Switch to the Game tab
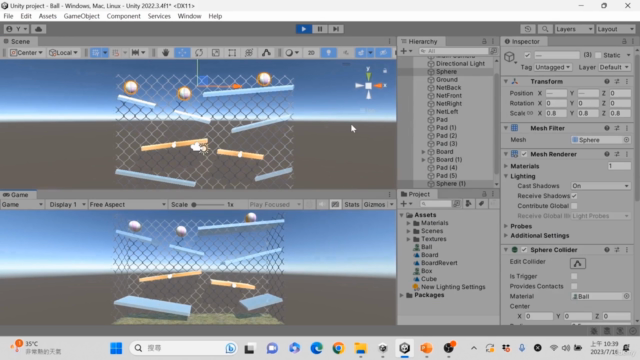The width and height of the screenshot is (640, 360). pos(17,195)
